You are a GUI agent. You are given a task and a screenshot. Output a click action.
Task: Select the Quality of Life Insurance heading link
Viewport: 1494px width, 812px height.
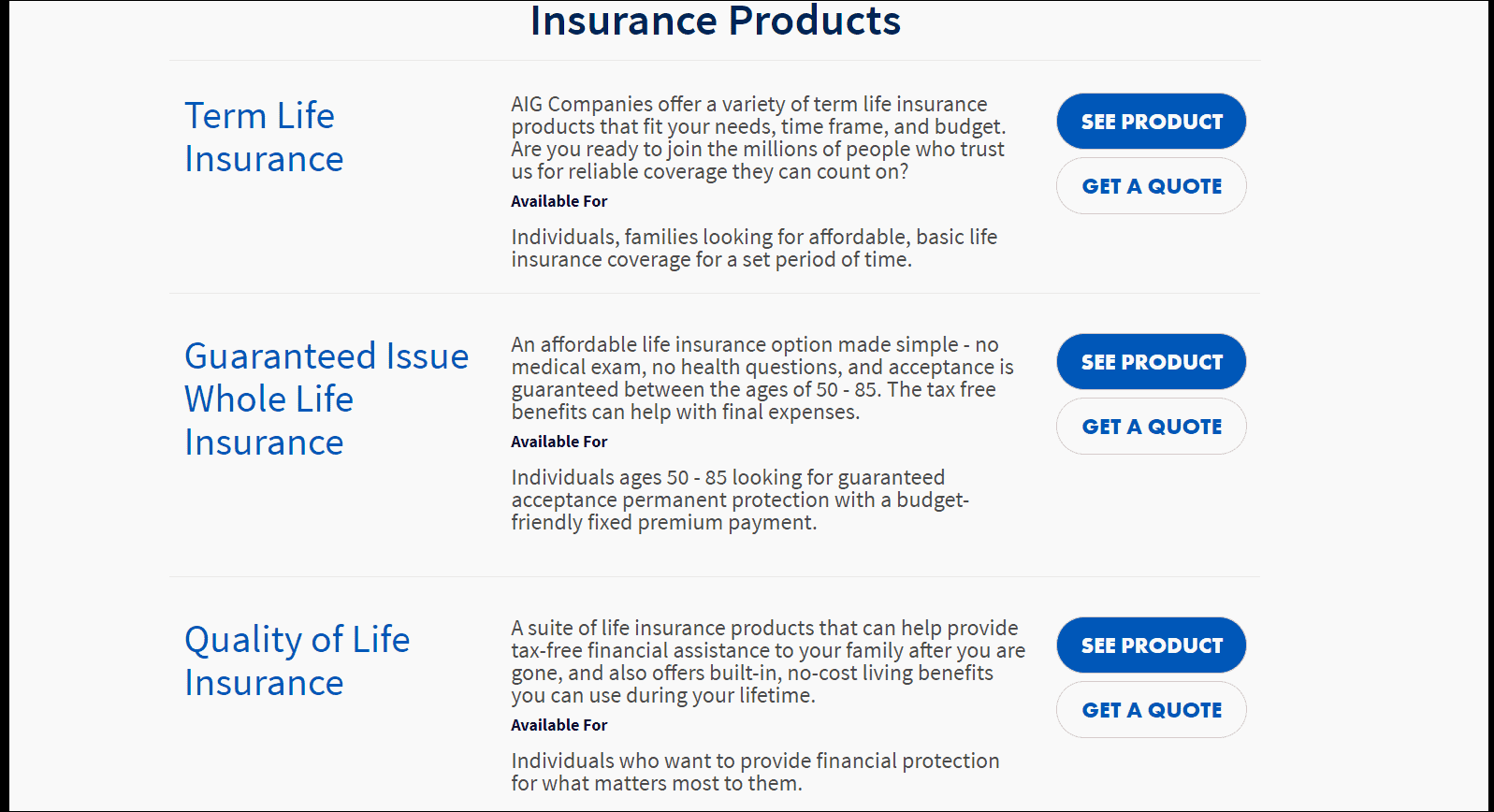(297, 661)
